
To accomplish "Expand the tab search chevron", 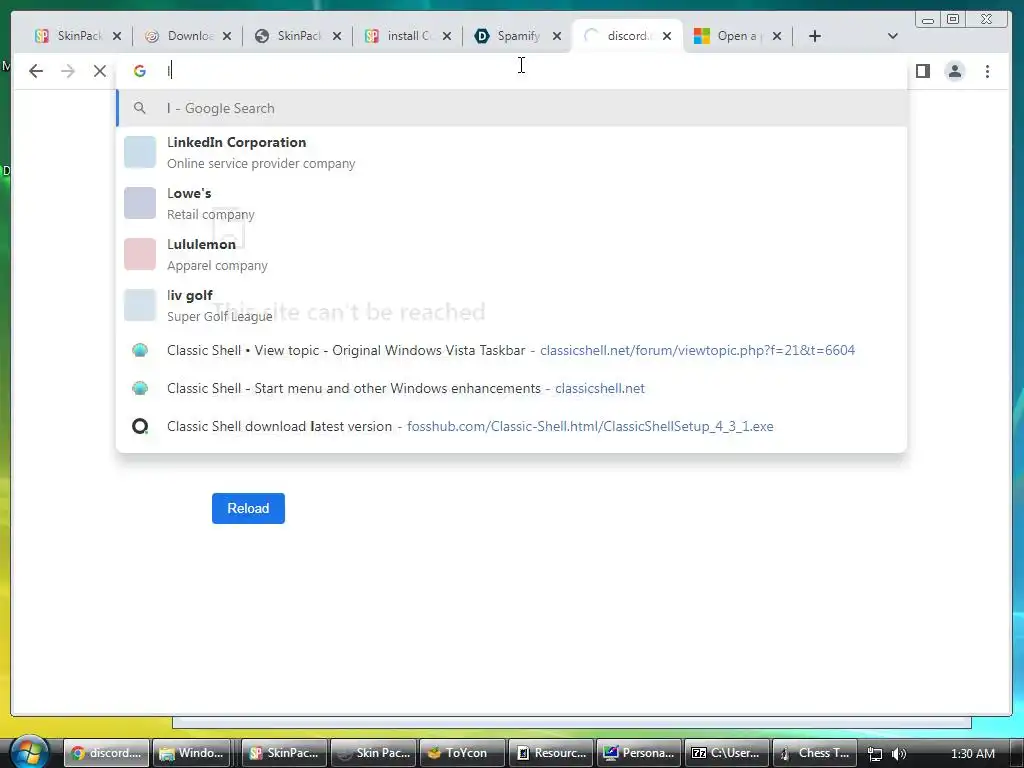I will [x=893, y=36].
